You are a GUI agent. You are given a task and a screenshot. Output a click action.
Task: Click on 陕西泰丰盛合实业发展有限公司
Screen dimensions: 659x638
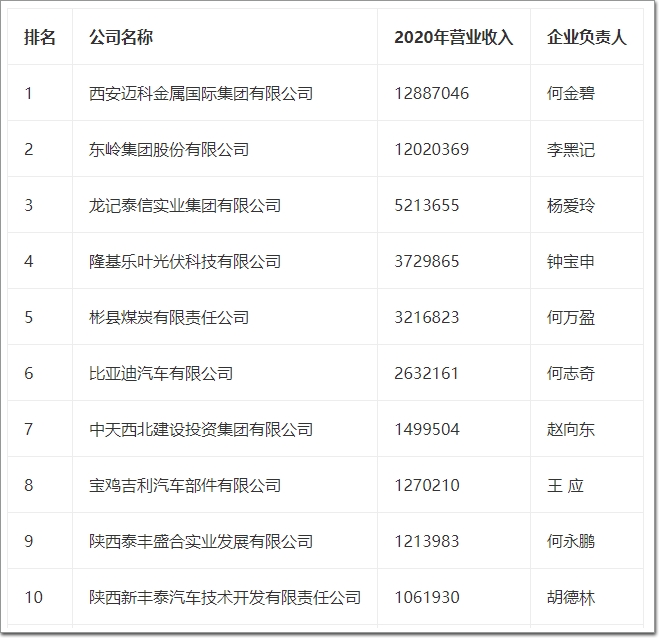[201, 541]
